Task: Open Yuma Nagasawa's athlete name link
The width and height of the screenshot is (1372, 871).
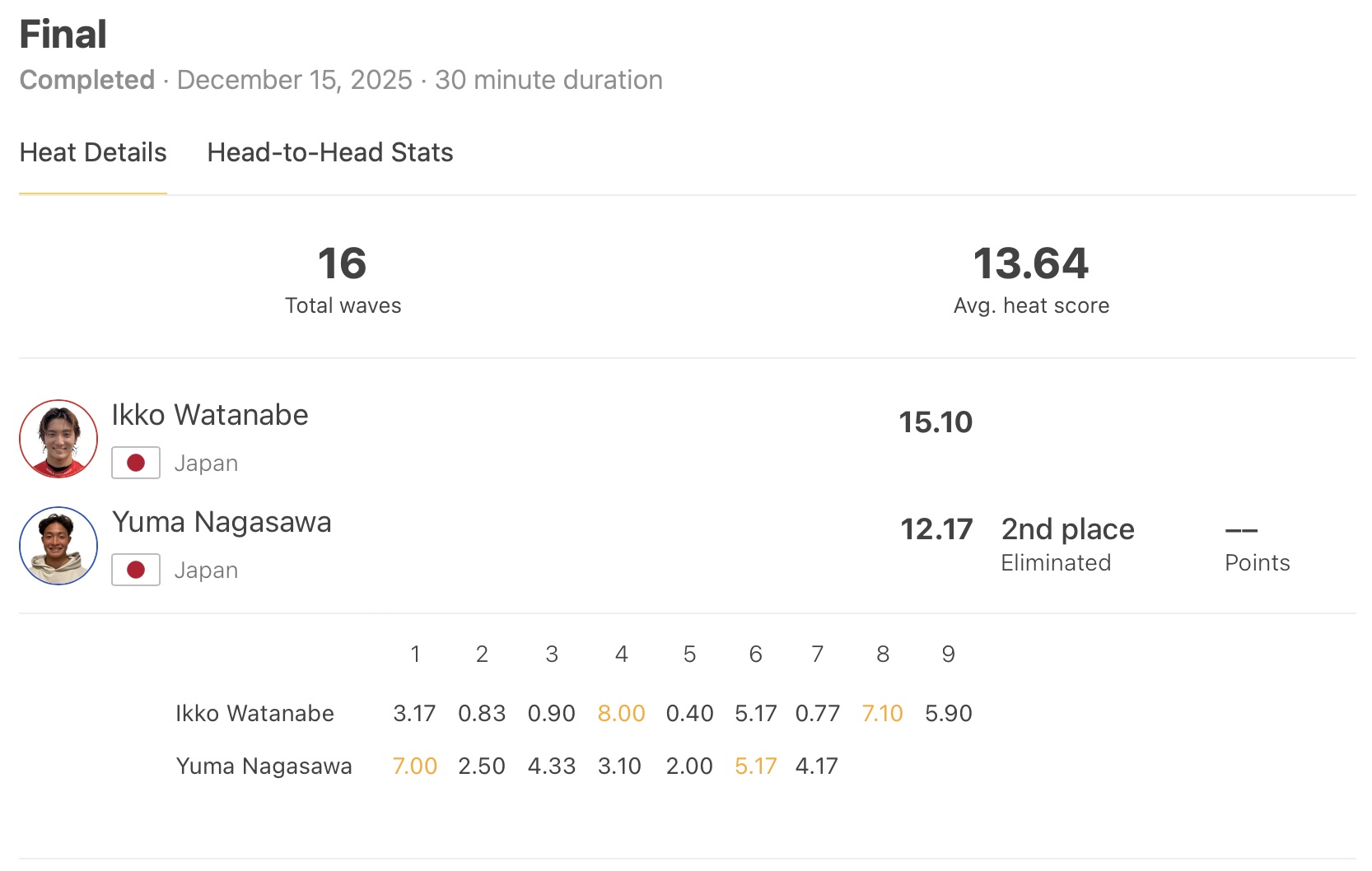Action: pos(222,522)
